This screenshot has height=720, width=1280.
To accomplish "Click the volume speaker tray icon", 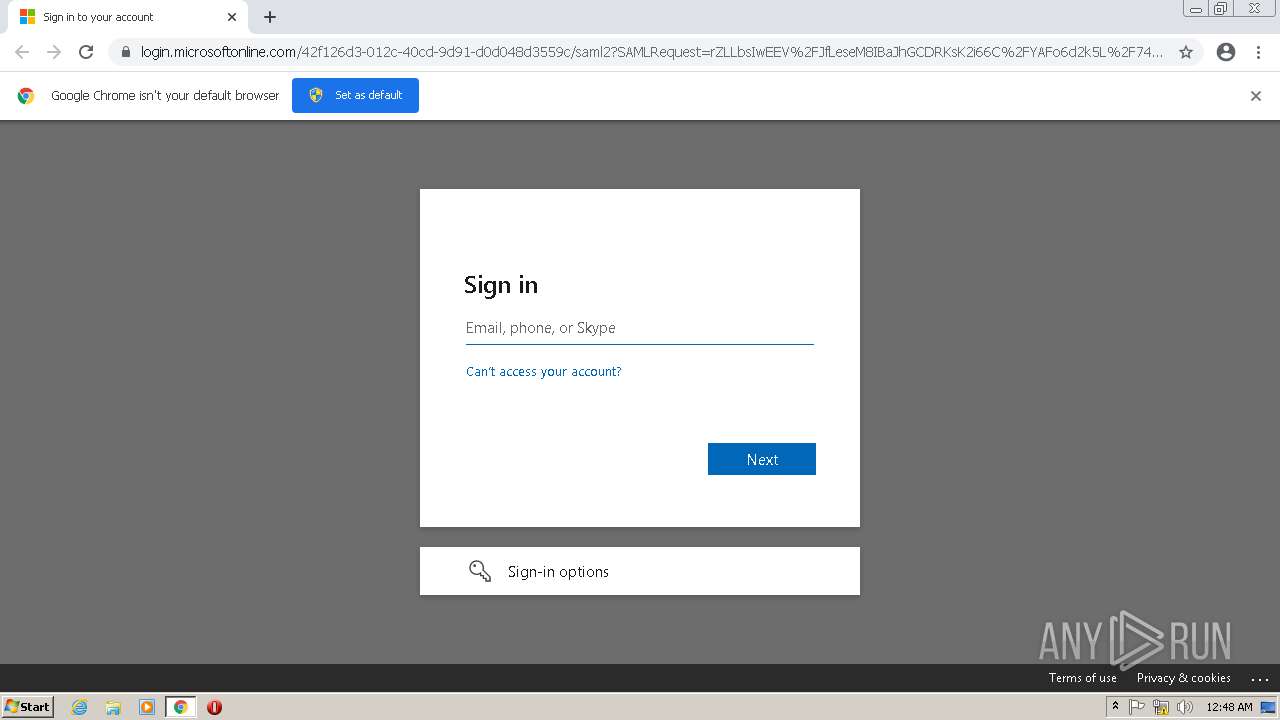I will (x=1185, y=707).
